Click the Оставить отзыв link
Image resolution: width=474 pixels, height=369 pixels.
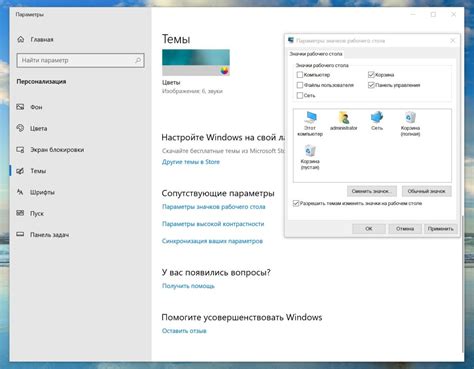[184, 331]
